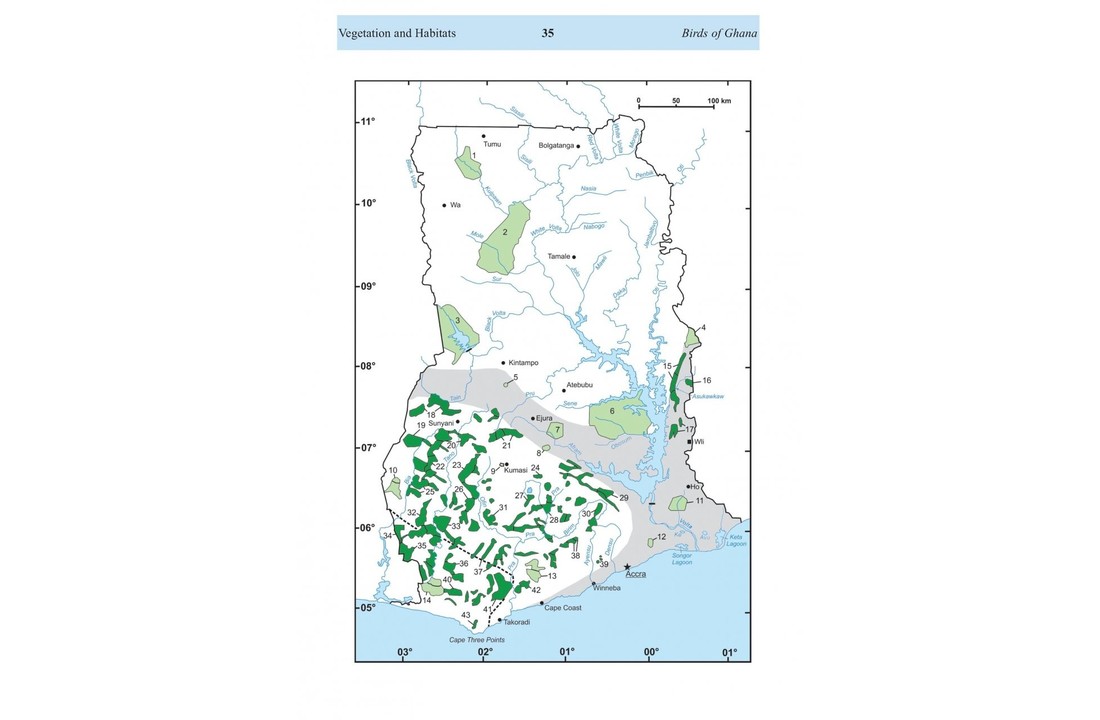Click the number 29 label
The height and width of the screenshot is (720, 1100).
coord(624,498)
